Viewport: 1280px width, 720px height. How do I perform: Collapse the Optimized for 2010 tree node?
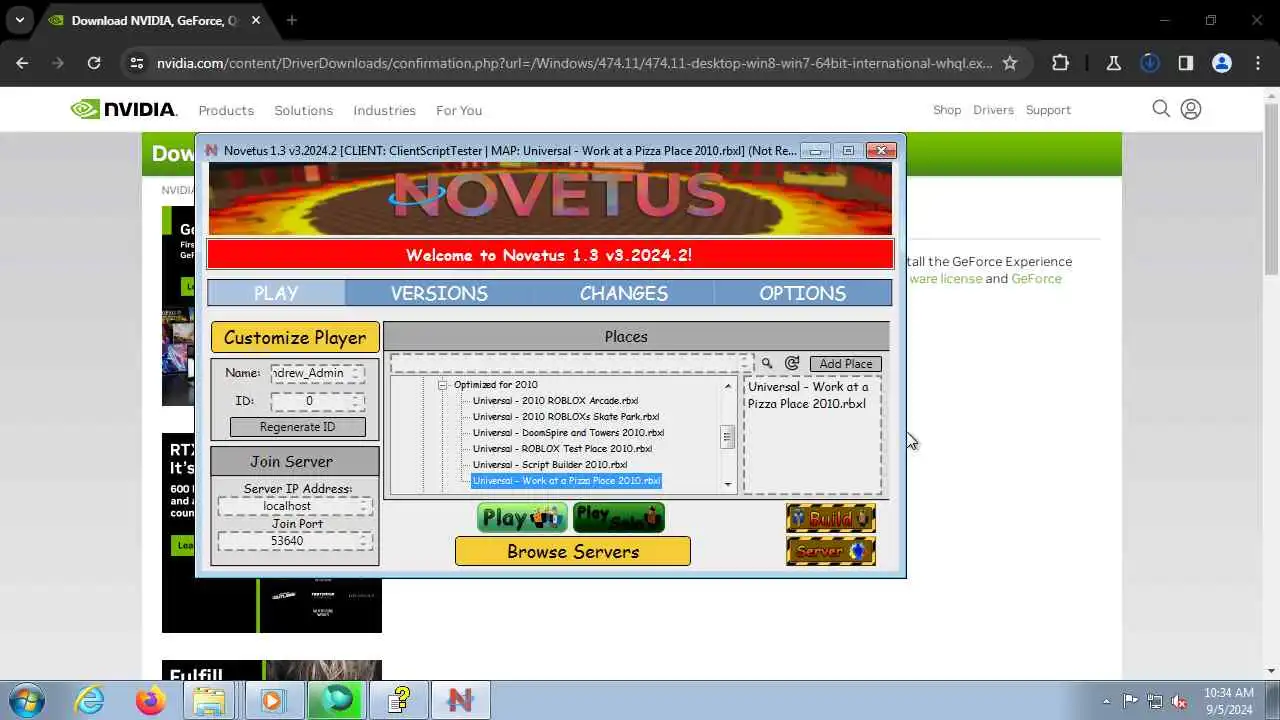[x=442, y=385]
